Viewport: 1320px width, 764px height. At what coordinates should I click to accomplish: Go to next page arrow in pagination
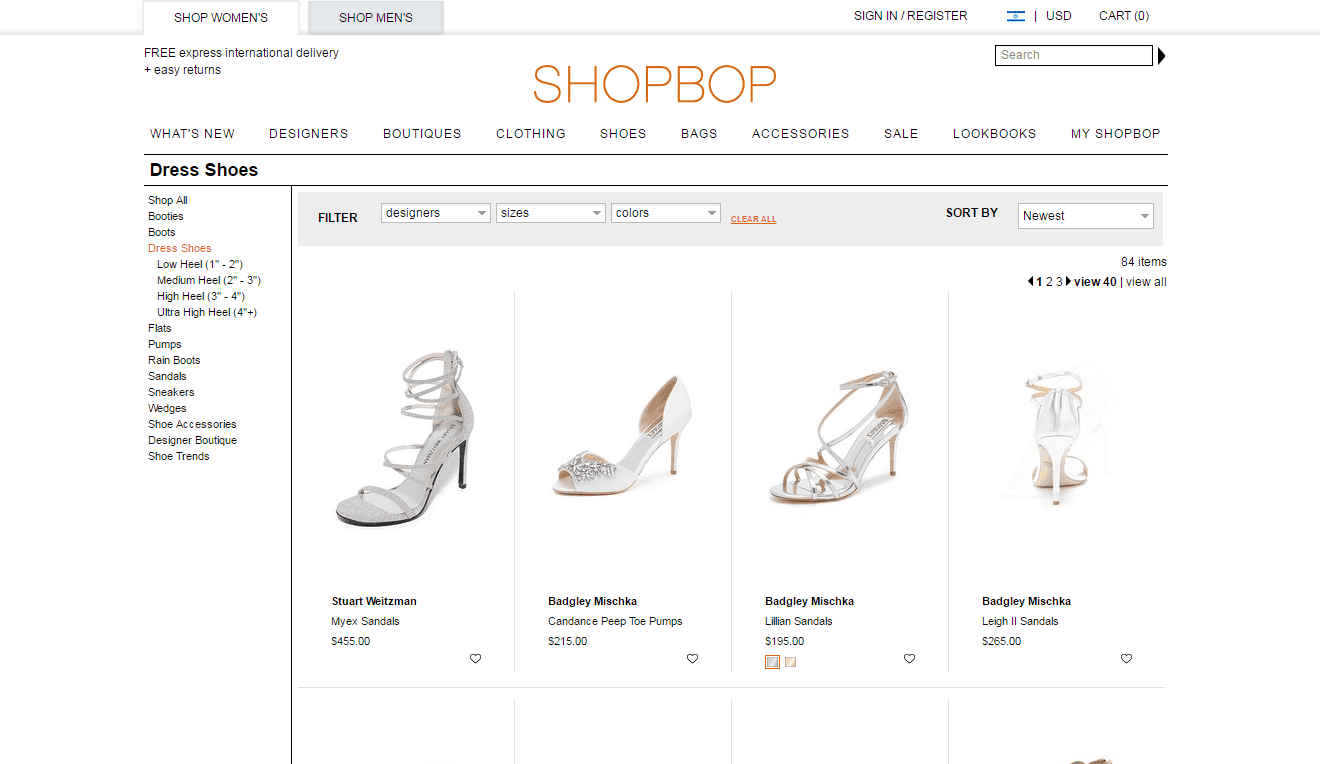point(1068,282)
